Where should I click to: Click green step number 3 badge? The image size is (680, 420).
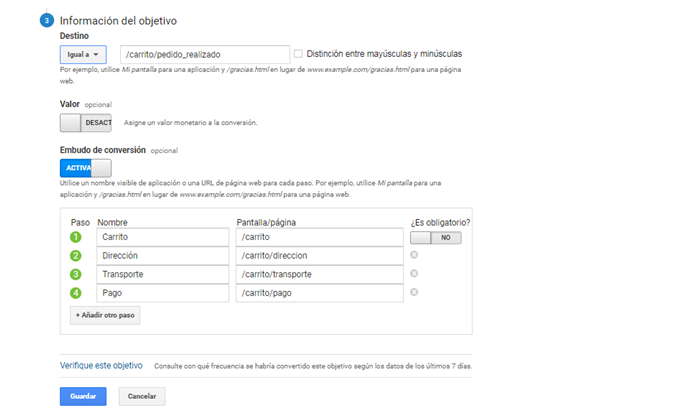pos(75,274)
